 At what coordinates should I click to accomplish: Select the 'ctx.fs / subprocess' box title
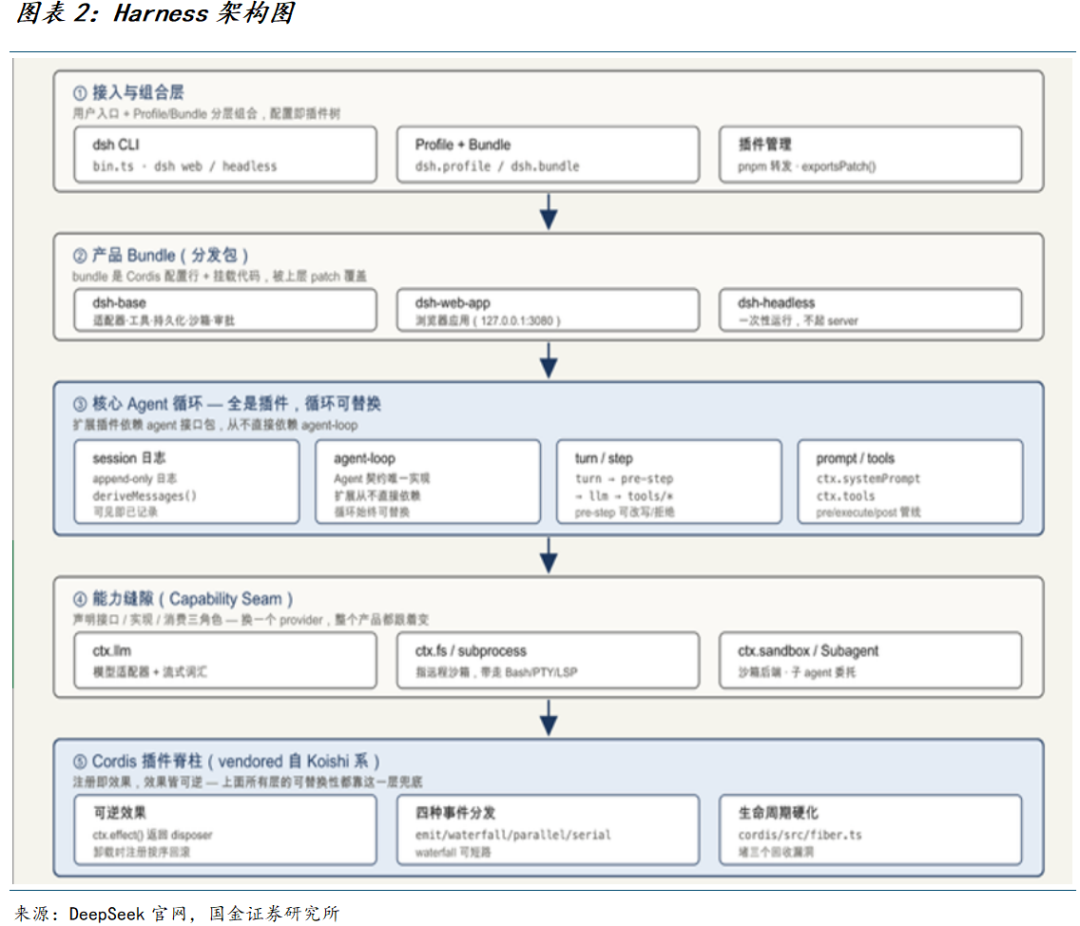(470, 651)
